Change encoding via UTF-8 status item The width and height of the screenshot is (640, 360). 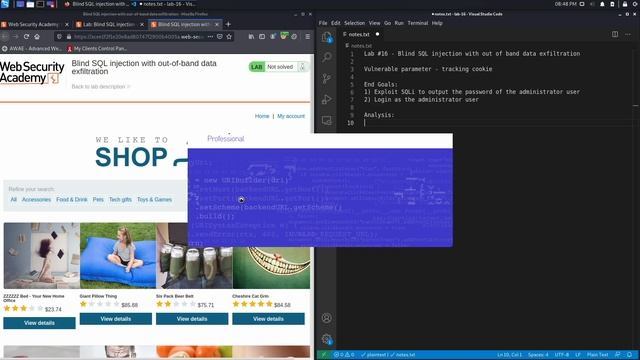[x=562, y=355]
